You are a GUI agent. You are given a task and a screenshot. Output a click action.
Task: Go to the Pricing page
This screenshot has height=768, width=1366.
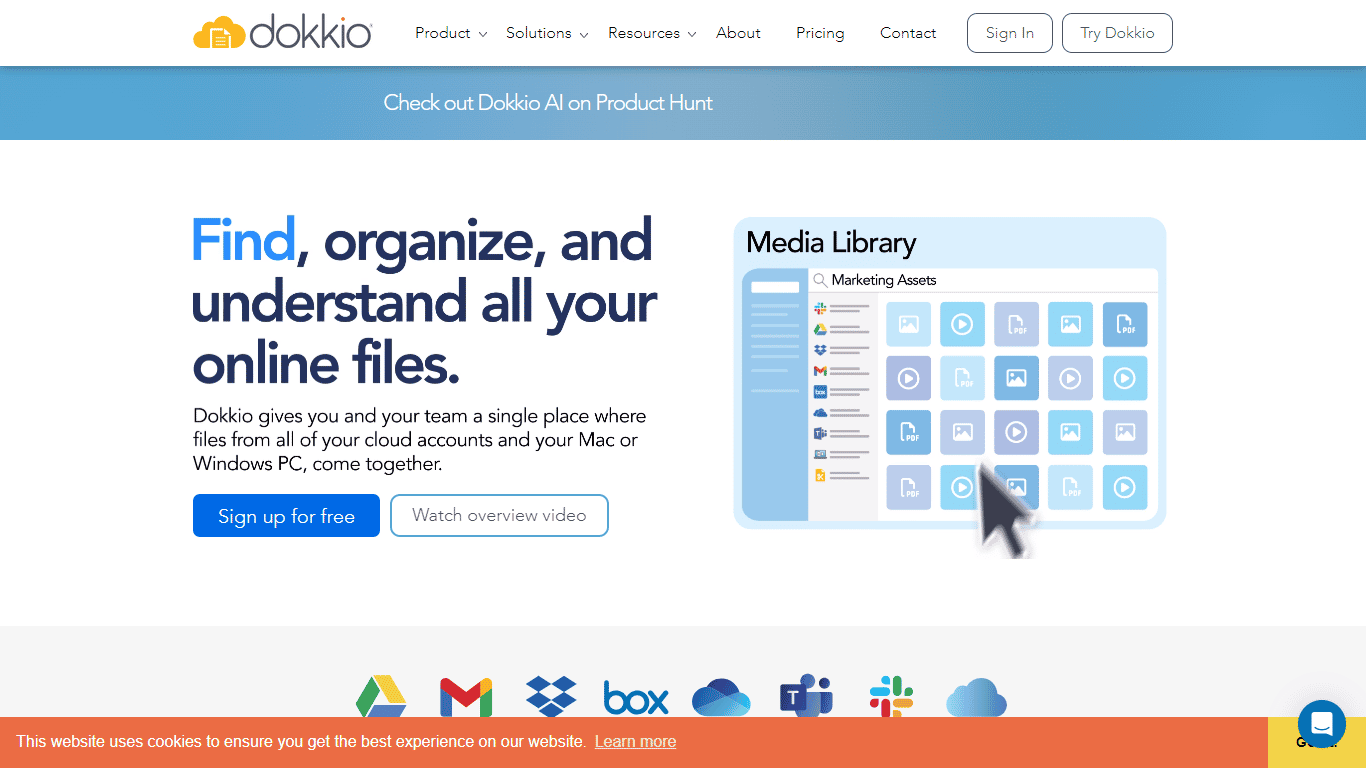[820, 33]
